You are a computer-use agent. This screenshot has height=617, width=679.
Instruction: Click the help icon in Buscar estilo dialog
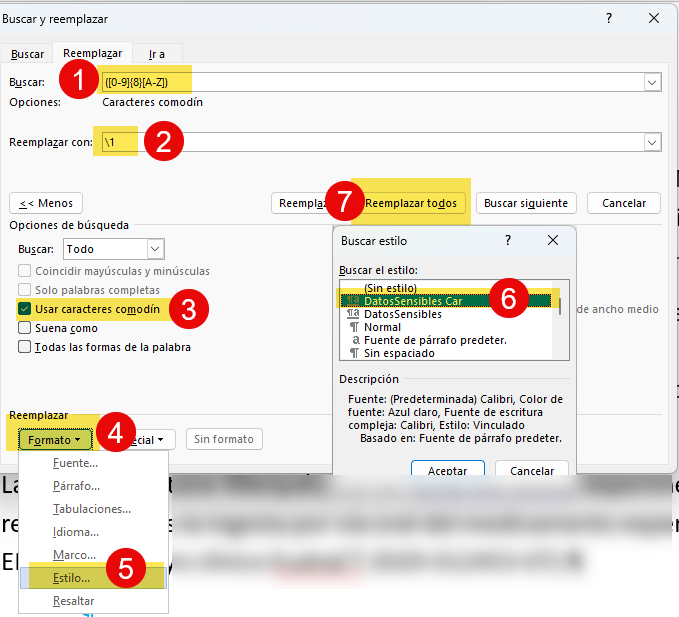[x=508, y=241]
